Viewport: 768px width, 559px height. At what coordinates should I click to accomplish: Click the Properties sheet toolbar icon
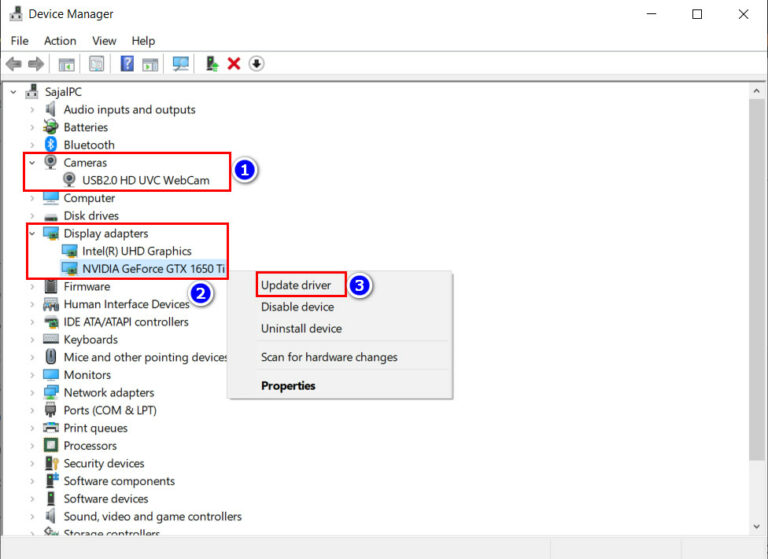point(96,64)
